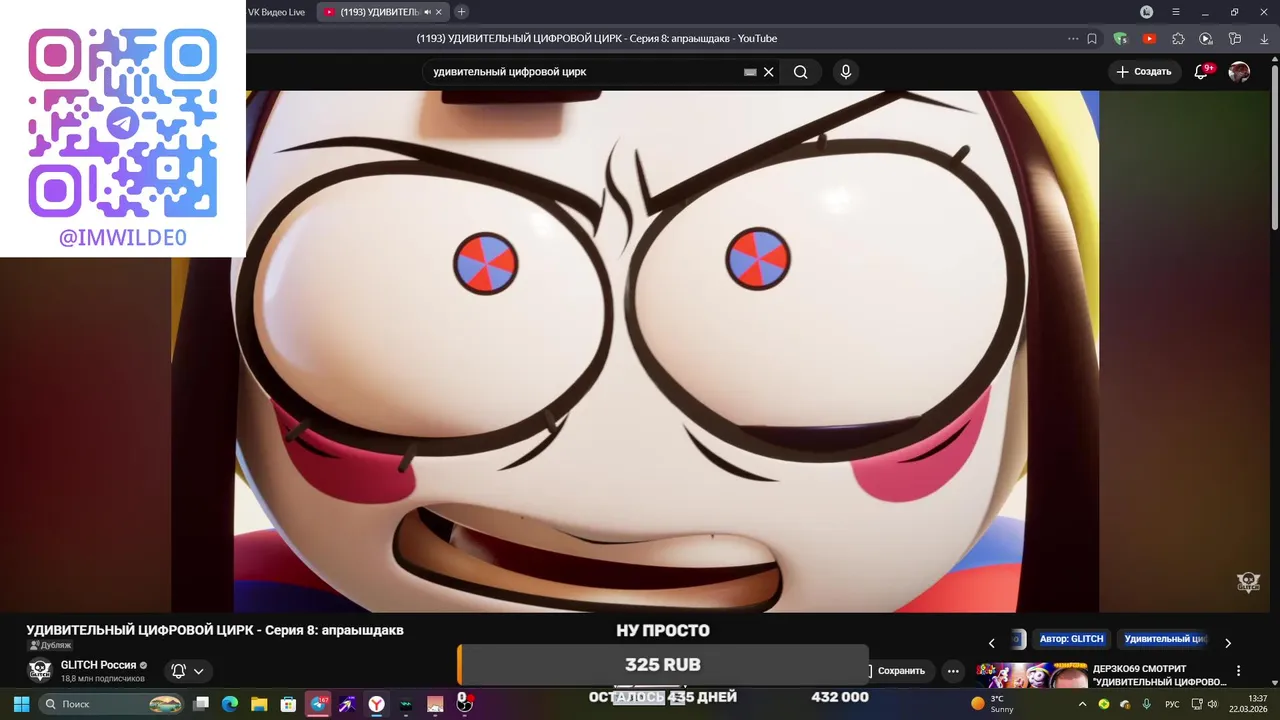
Task: Open Yandex Browser icon on the taskbar
Action: (x=376, y=704)
